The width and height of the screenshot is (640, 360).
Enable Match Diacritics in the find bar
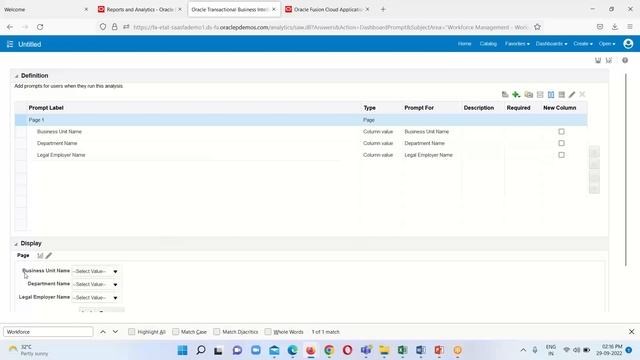(x=217, y=332)
